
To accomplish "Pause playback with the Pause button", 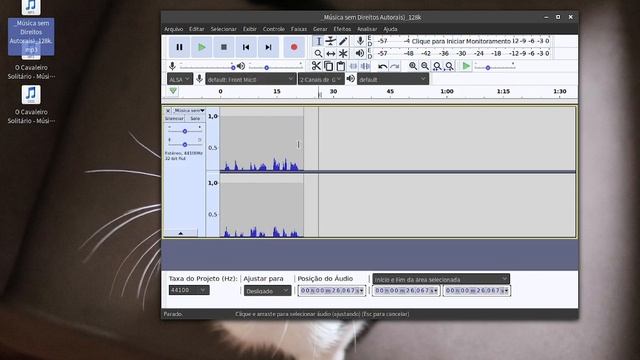I will [x=179, y=47].
